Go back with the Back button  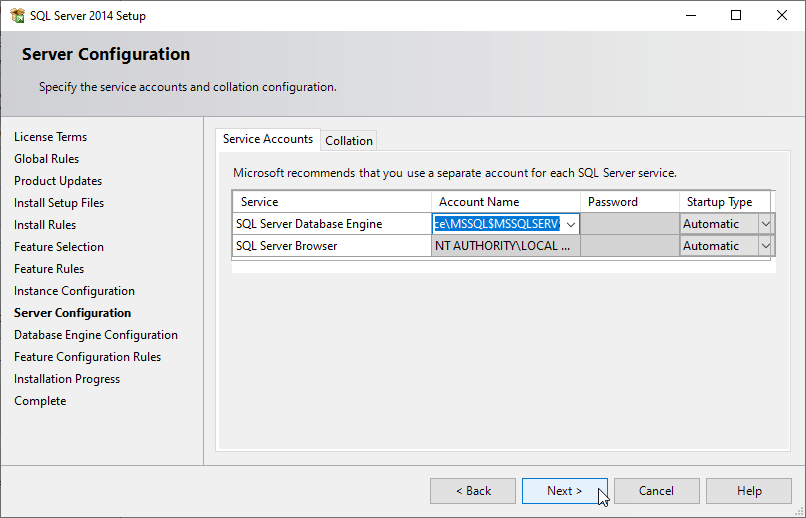(472, 491)
